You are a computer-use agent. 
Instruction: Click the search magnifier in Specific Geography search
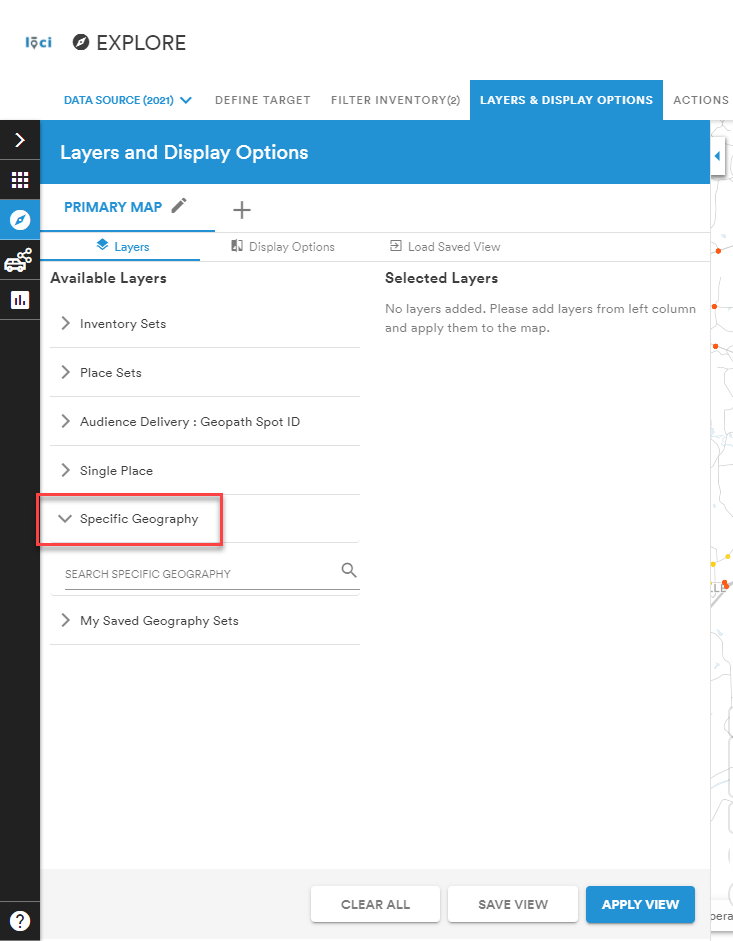[348, 568]
